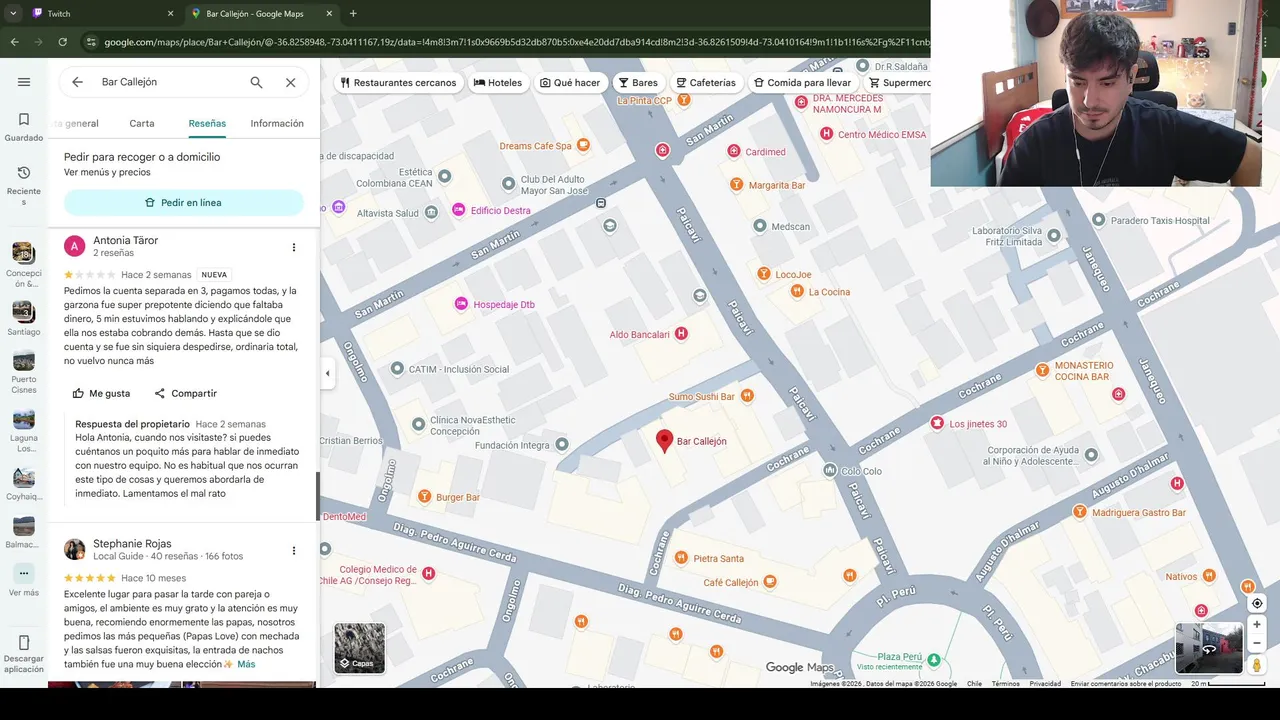Open Antonia Täror profile avatar
1280x720 pixels.
[74, 246]
